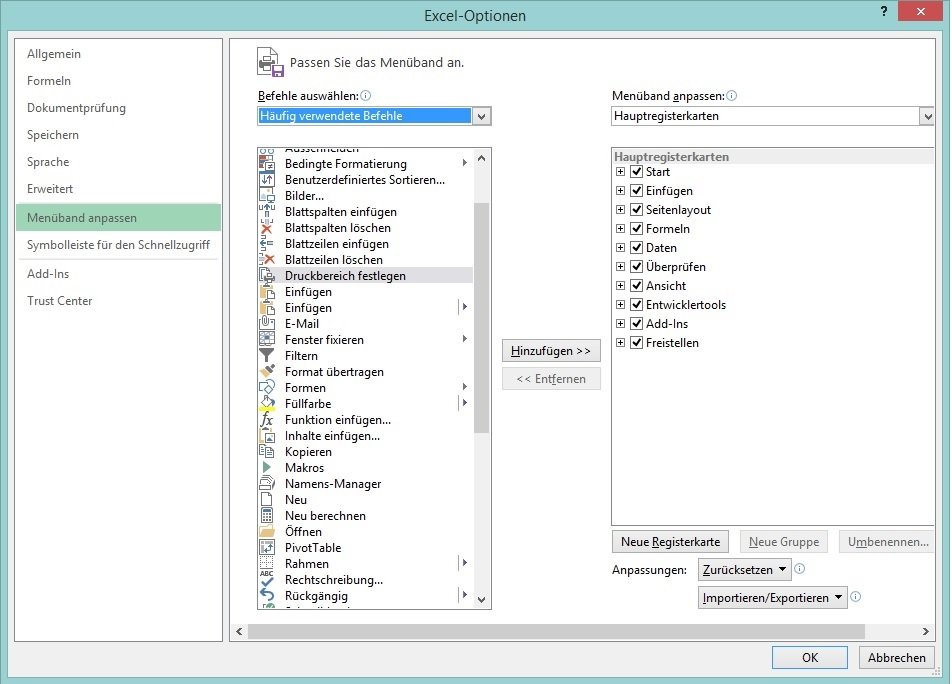Viewport: 952px width, 684px height.
Task: Click the Blattzeilen einfügen icon
Action: [267, 244]
